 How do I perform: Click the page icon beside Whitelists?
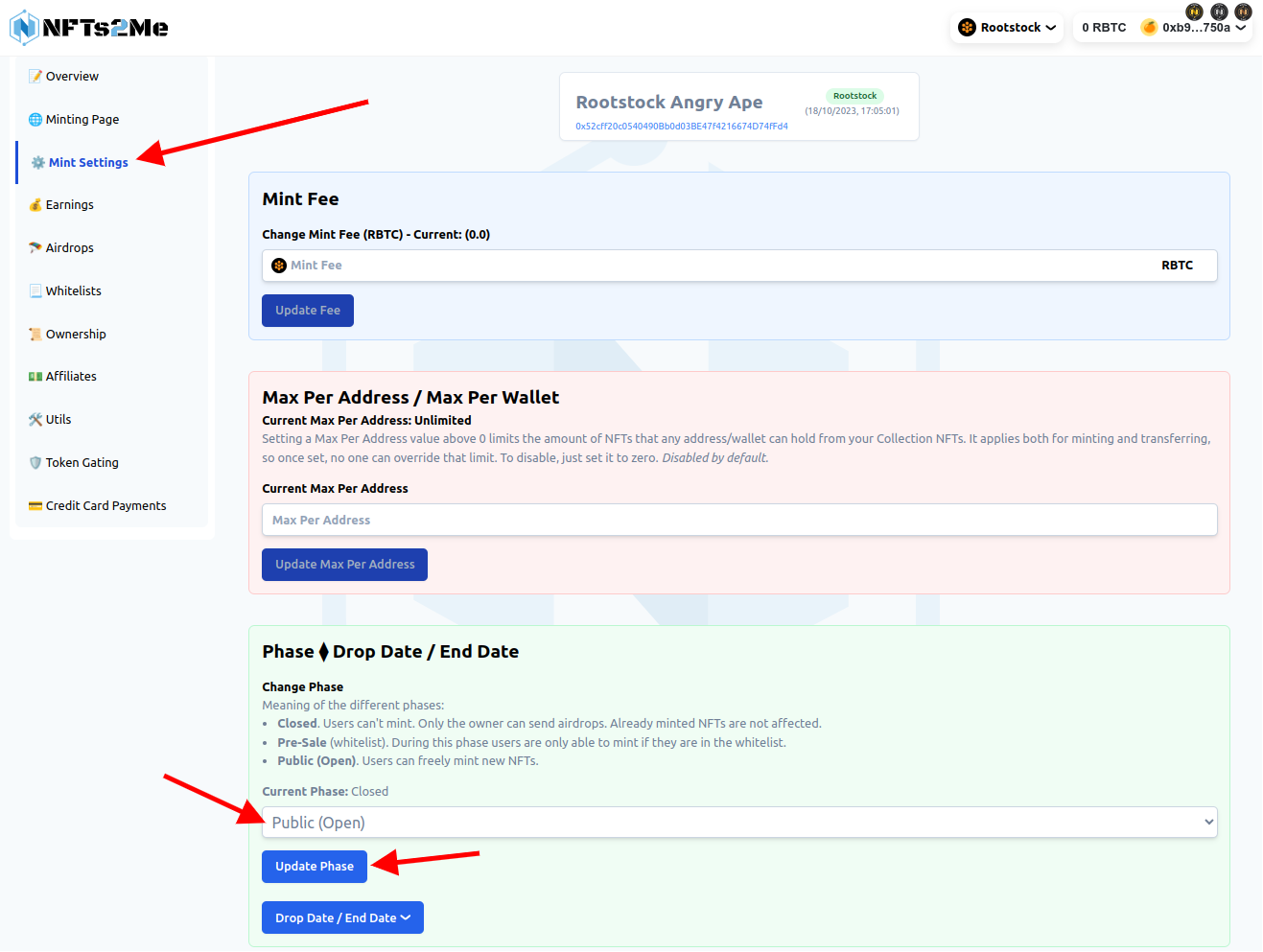[x=35, y=290]
